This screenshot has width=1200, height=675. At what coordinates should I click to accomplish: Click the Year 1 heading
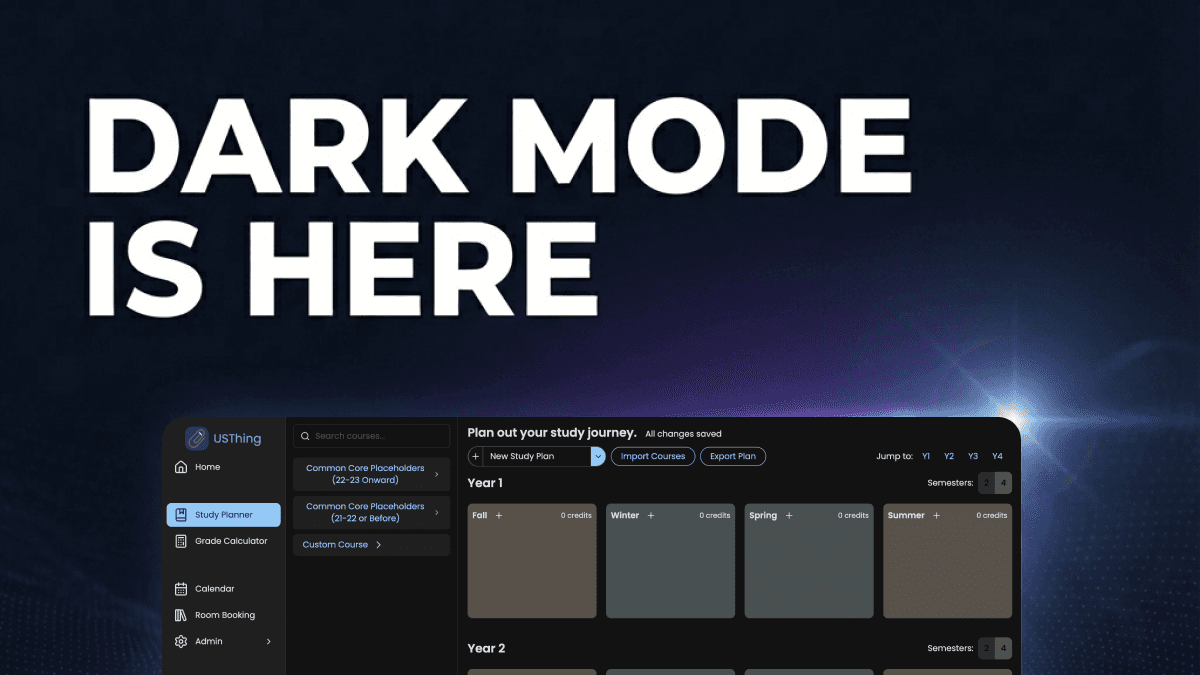tap(485, 483)
